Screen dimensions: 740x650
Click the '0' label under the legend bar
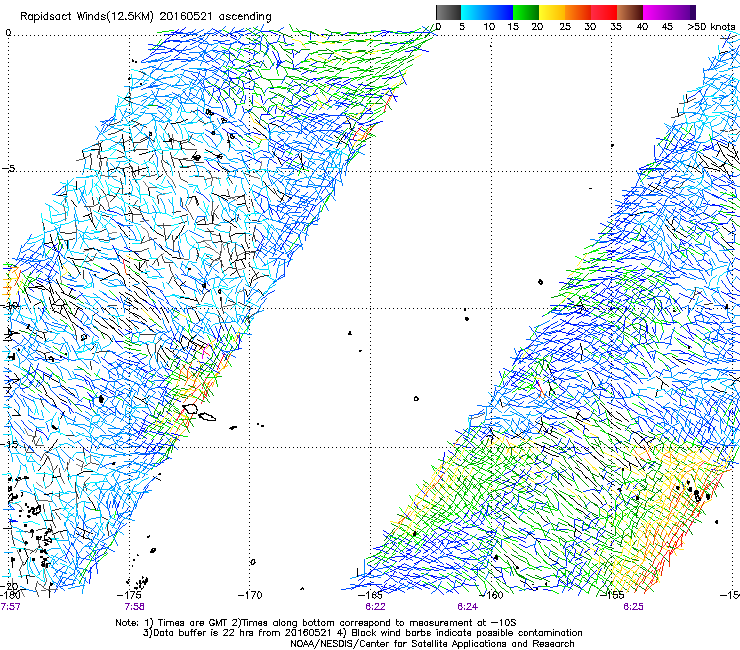point(438,26)
